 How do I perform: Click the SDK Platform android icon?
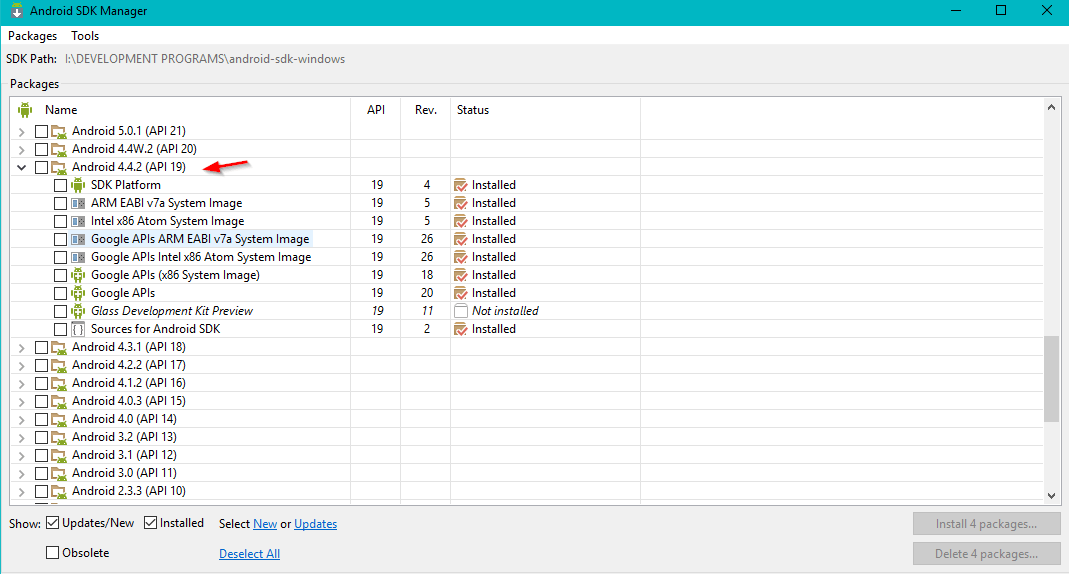pyautogui.click(x=78, y=185)
